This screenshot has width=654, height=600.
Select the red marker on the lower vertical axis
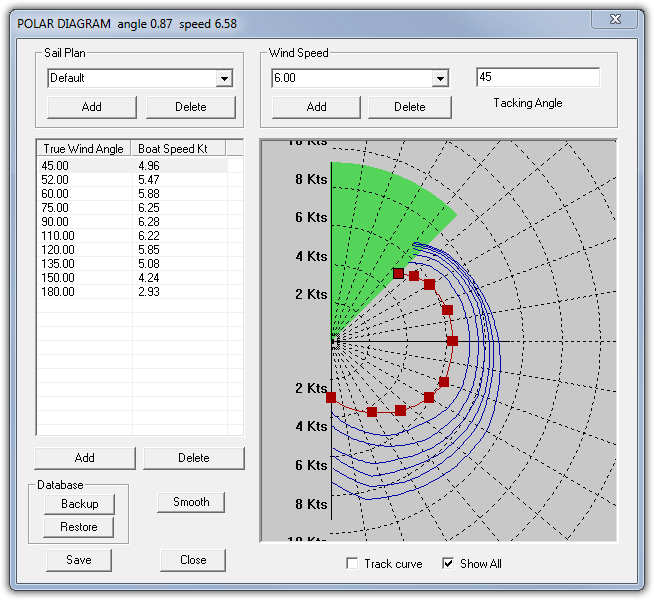pos(331,397)
